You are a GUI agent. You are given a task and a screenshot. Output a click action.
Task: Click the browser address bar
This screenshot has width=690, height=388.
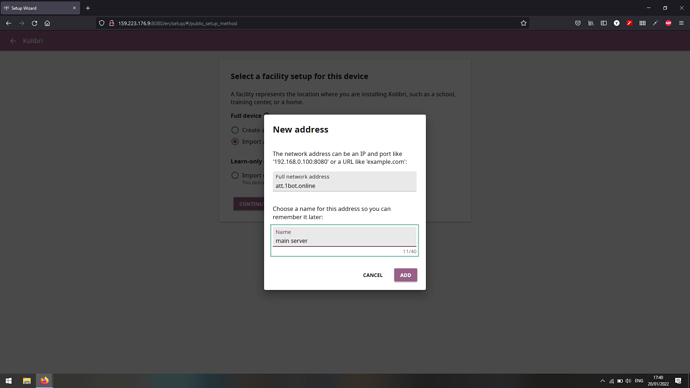(x=312, y=23)
